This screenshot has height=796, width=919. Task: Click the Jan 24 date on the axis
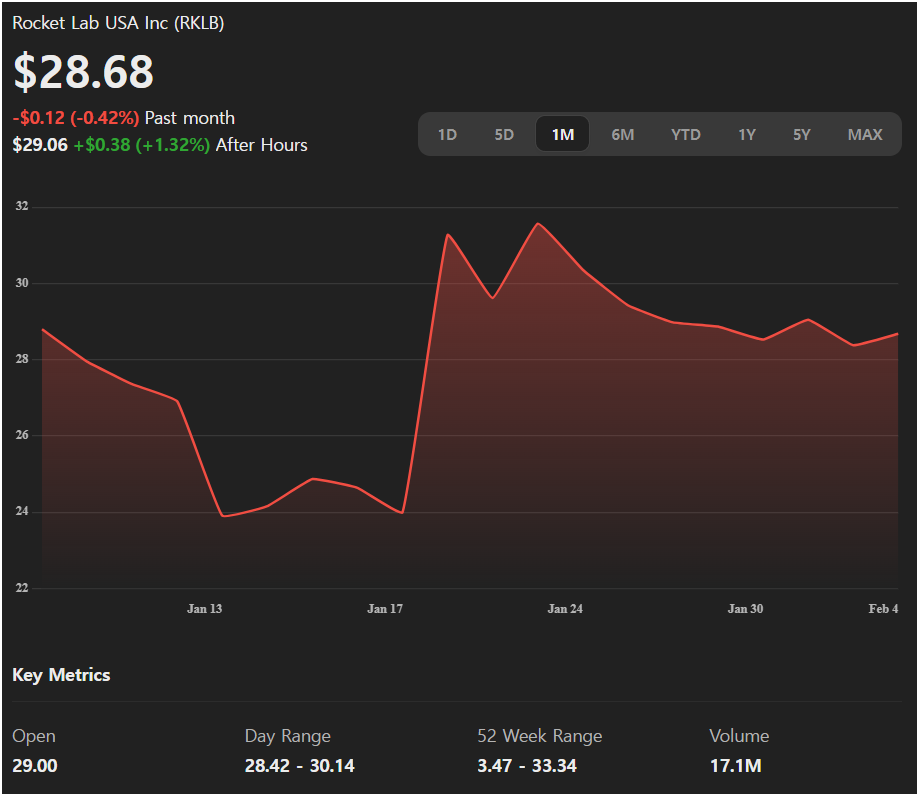(565, 609)
